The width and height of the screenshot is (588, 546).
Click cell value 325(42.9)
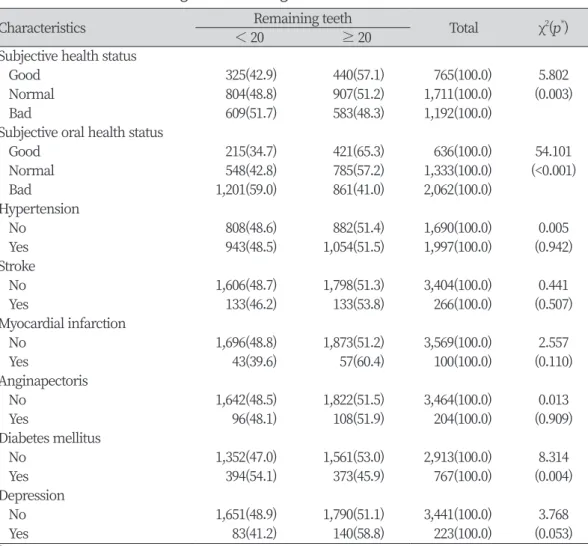pyautogui.click(x=251, y=75)
